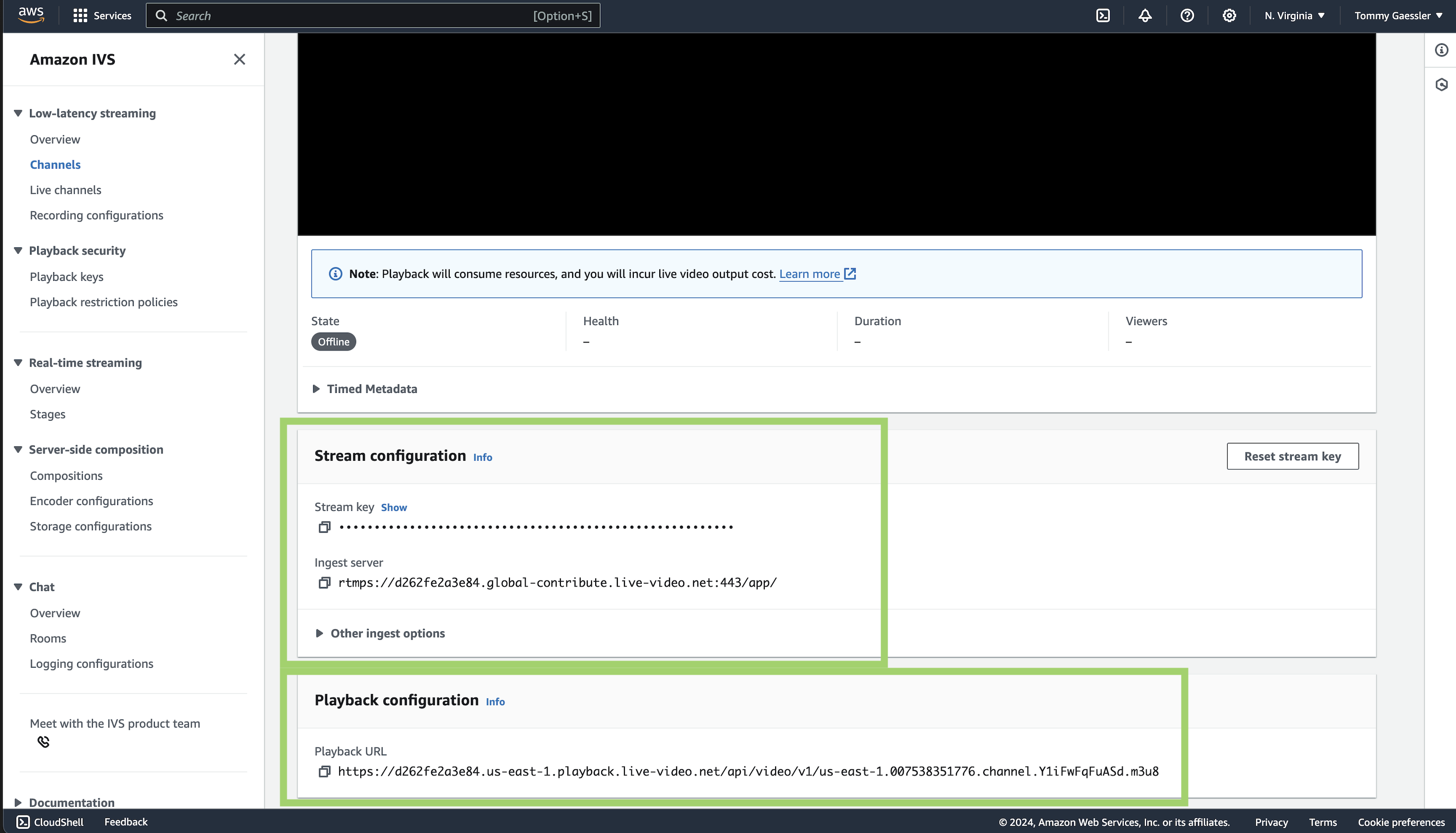Show the hidden stream key
1456x833 pixels.
[x=393, y=507]
